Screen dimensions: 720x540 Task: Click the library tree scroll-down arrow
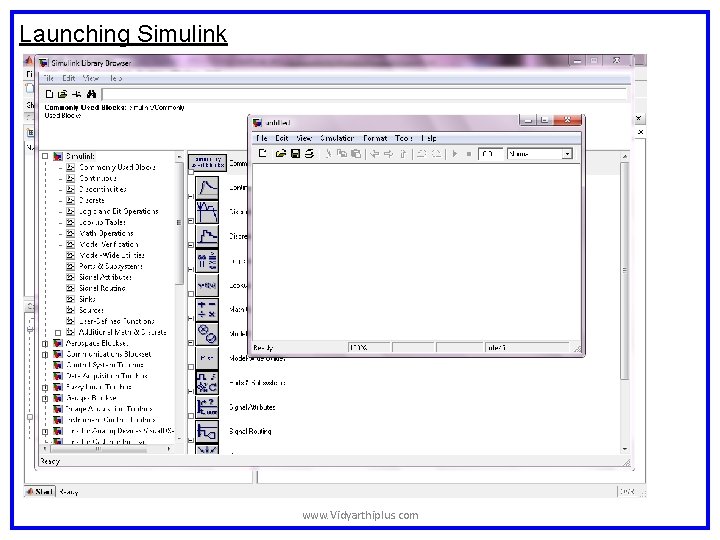[x=179, y=439]
